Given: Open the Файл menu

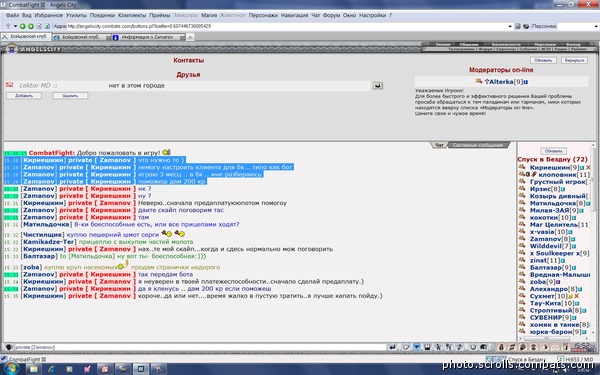Looking at the screenshot, I should pos(12,15).
